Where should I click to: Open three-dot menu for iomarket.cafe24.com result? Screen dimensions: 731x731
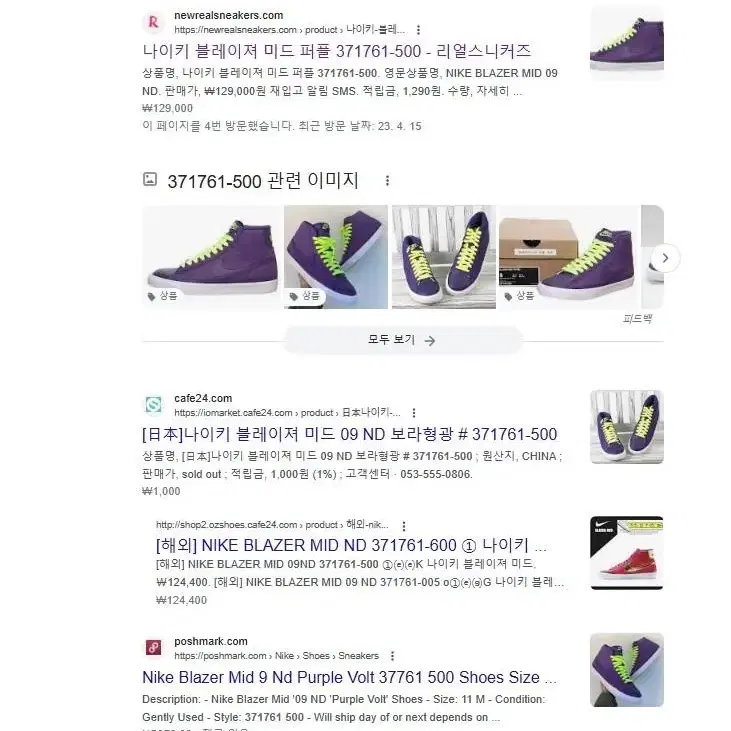pos(414,413)
